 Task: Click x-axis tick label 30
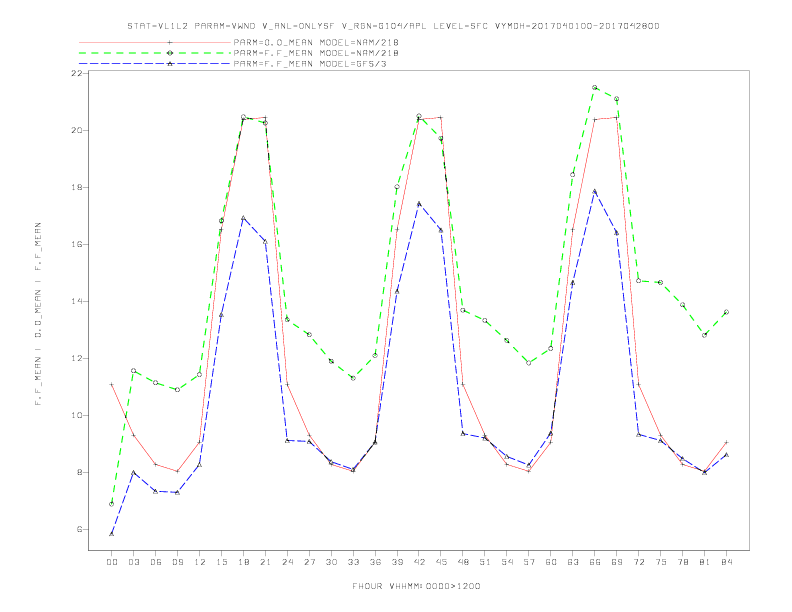tap(331, 562)
